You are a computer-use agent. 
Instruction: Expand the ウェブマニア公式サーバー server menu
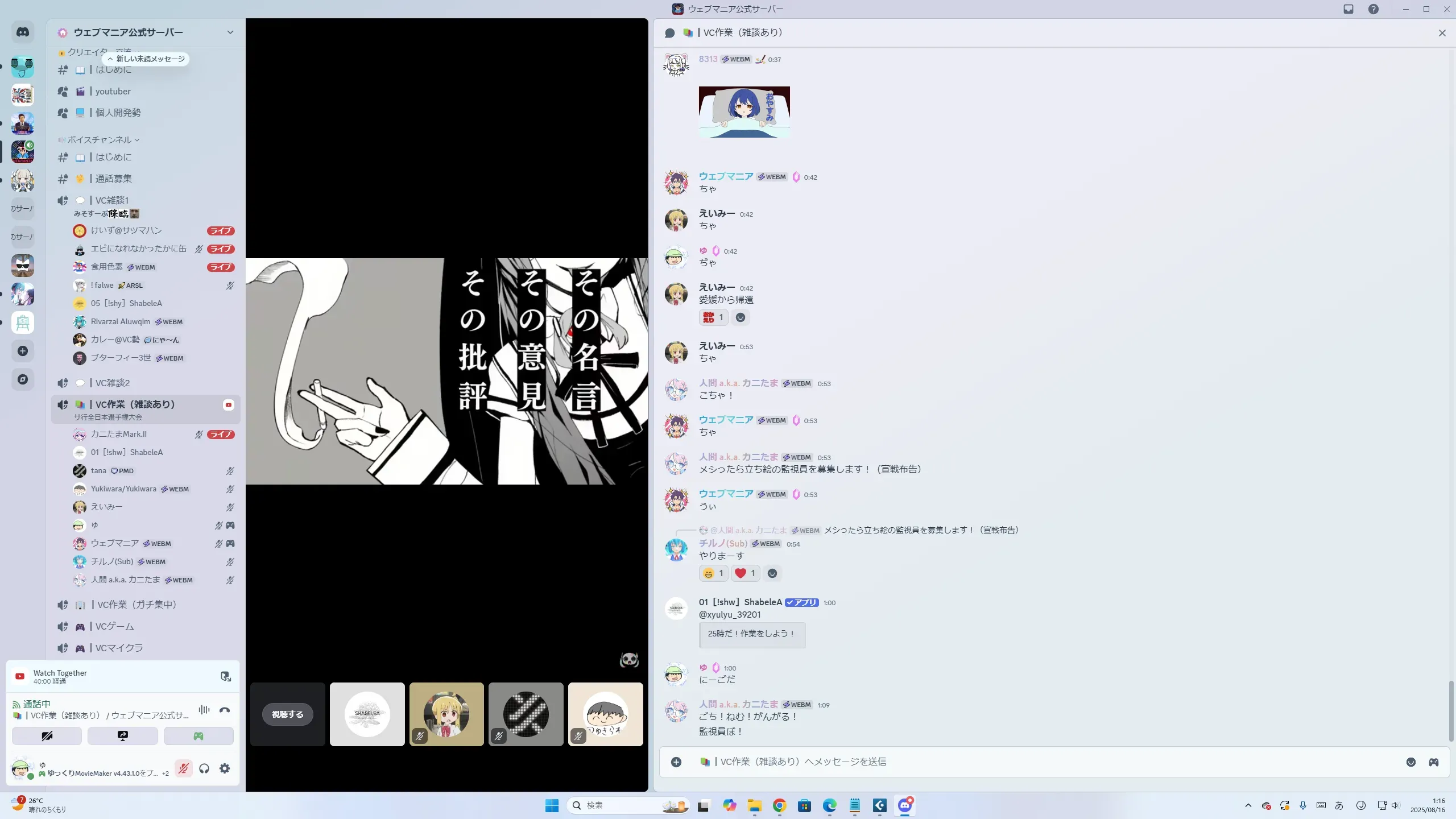(x=230, y=32)
